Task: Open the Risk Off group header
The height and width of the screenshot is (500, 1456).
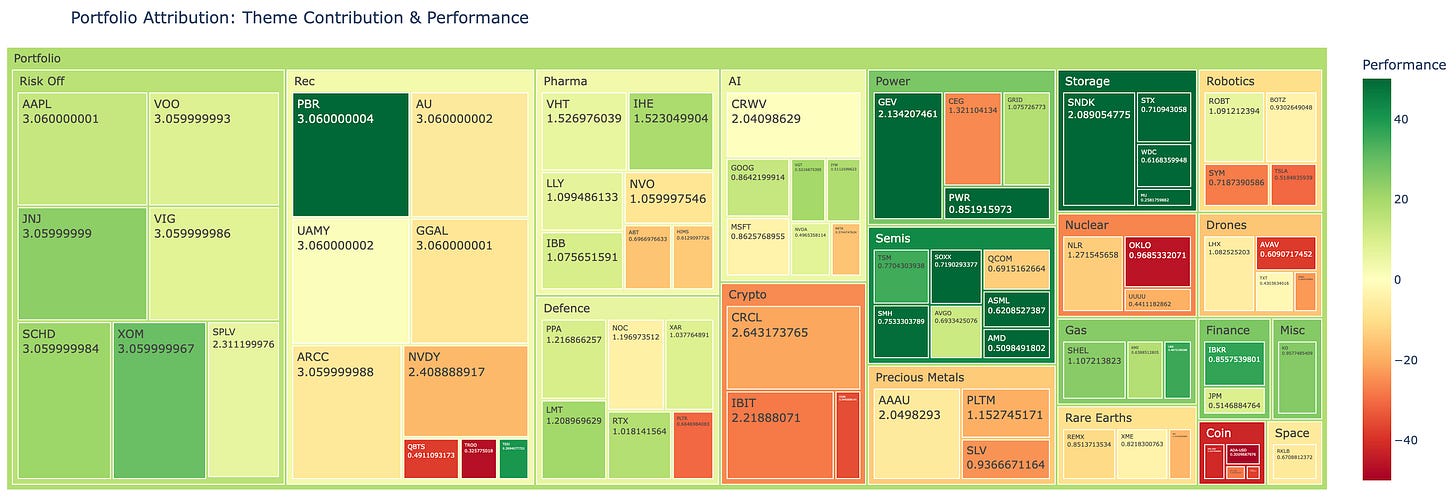Action: click(147, 81)
